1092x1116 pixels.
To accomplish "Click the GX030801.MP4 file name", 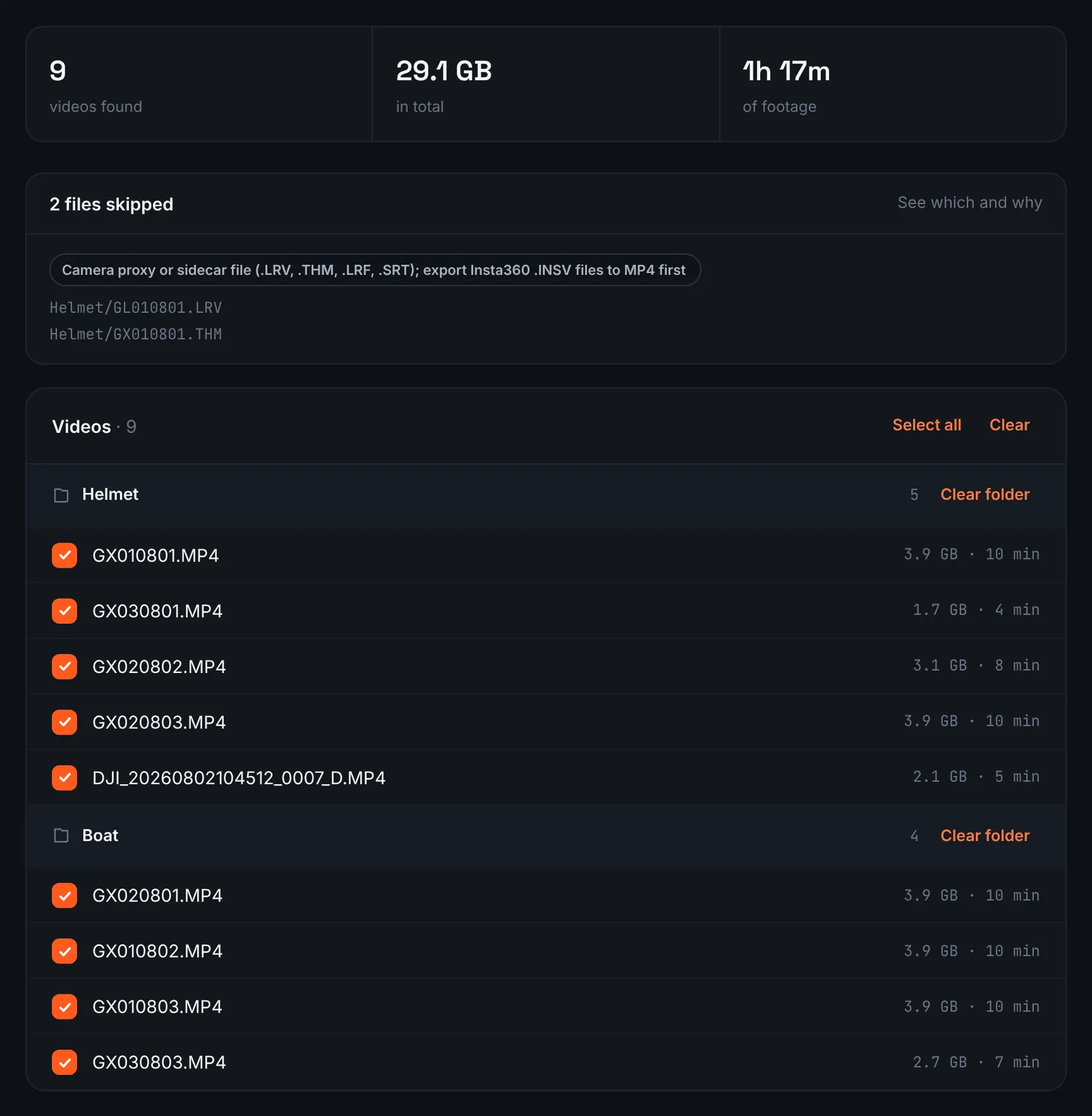I will pyautogui.click(x=158, y=611).
